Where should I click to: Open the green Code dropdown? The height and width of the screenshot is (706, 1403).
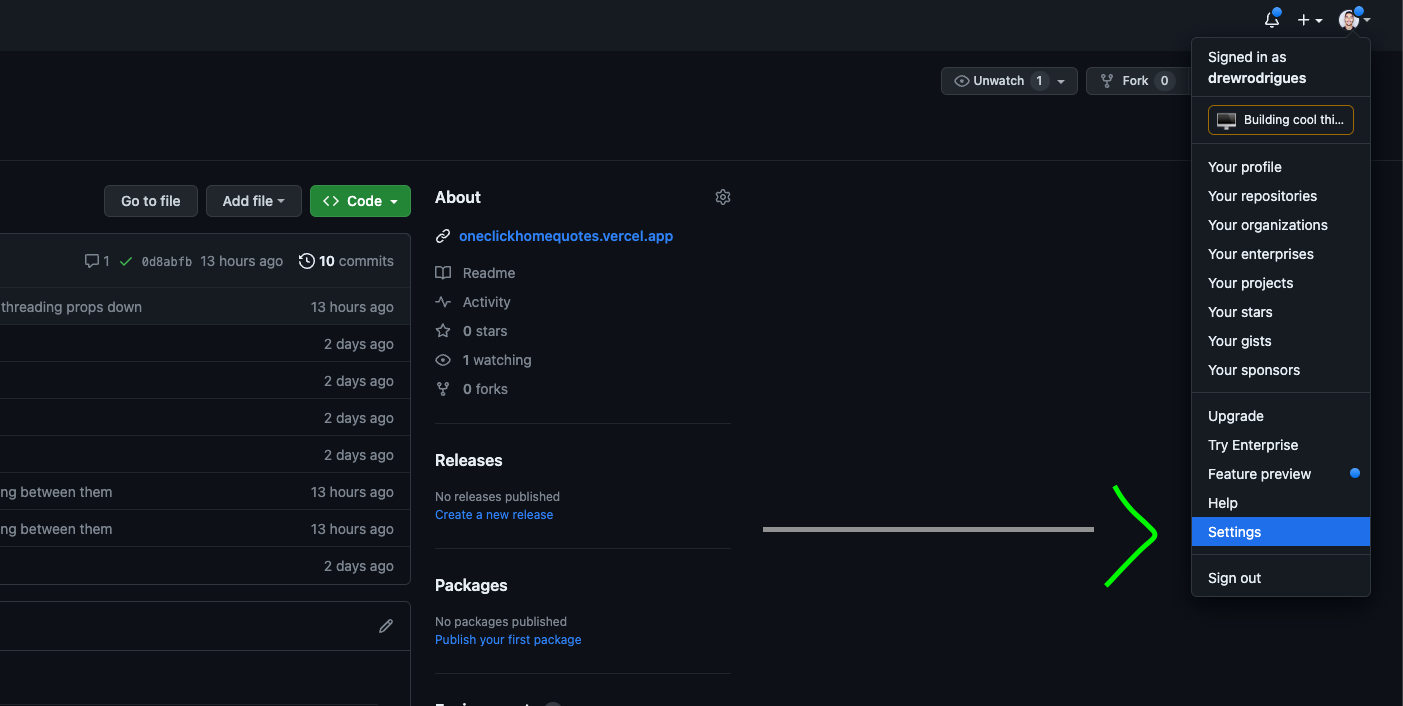tap(360, 201)
